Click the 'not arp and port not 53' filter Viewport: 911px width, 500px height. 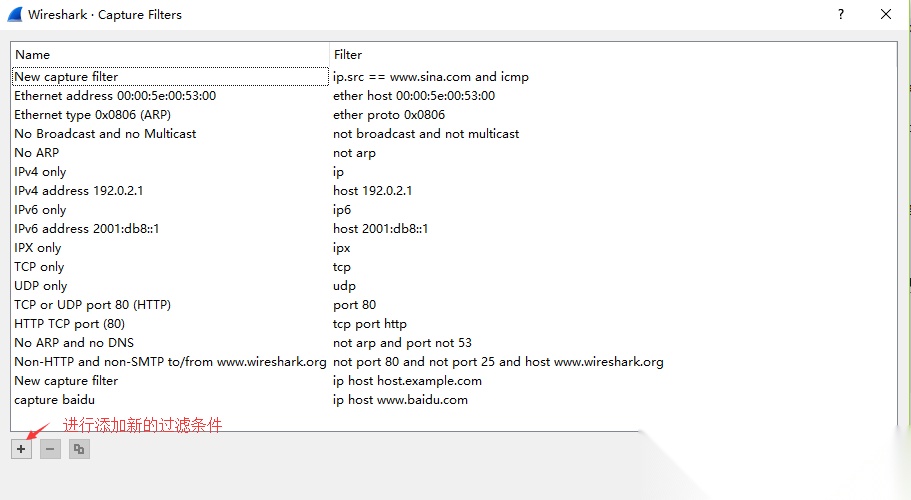tap(402, 343)
